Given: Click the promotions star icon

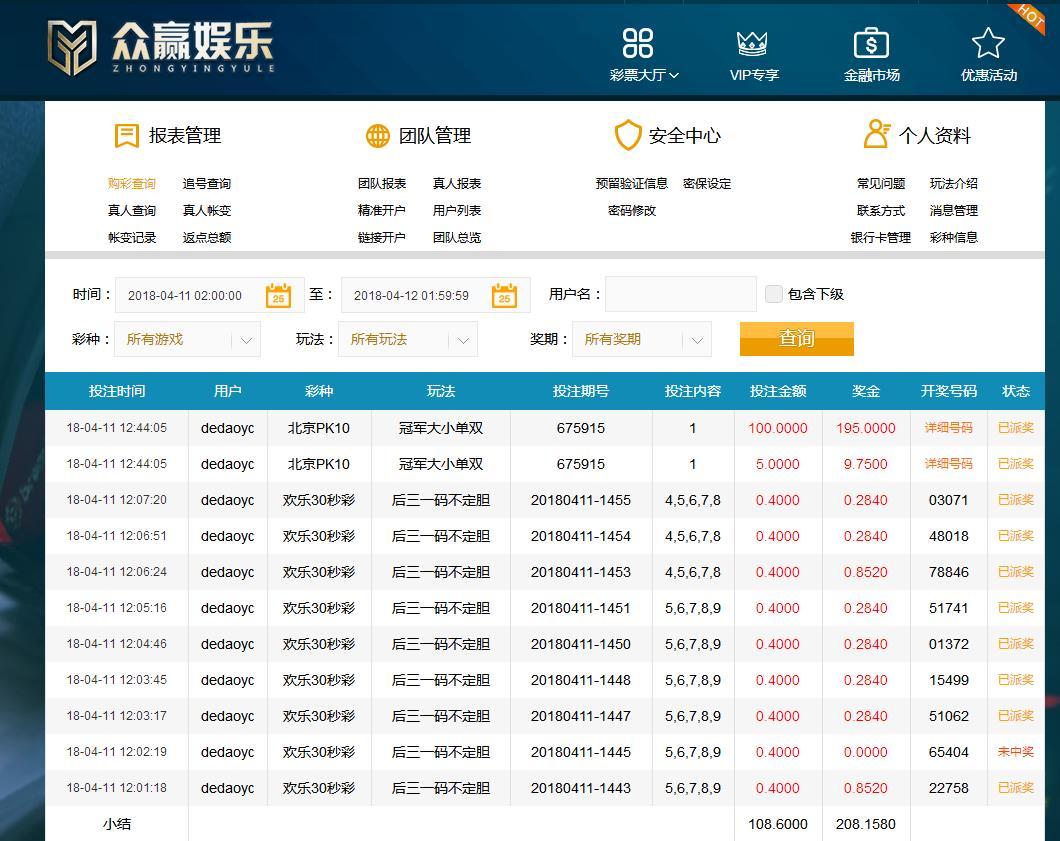Looking at the screenshot, I should pos(988,43).
